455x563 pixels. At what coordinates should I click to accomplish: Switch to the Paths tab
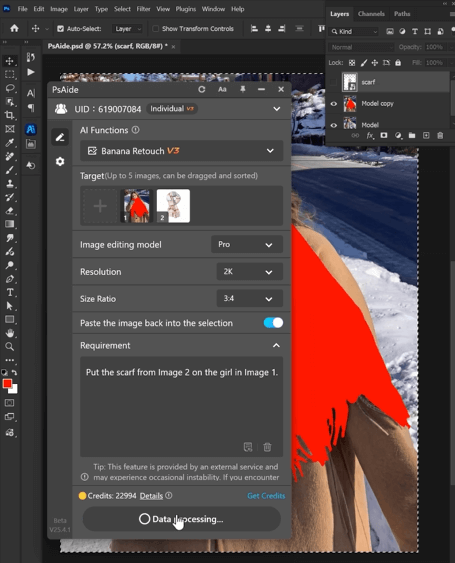coord(402,14)
